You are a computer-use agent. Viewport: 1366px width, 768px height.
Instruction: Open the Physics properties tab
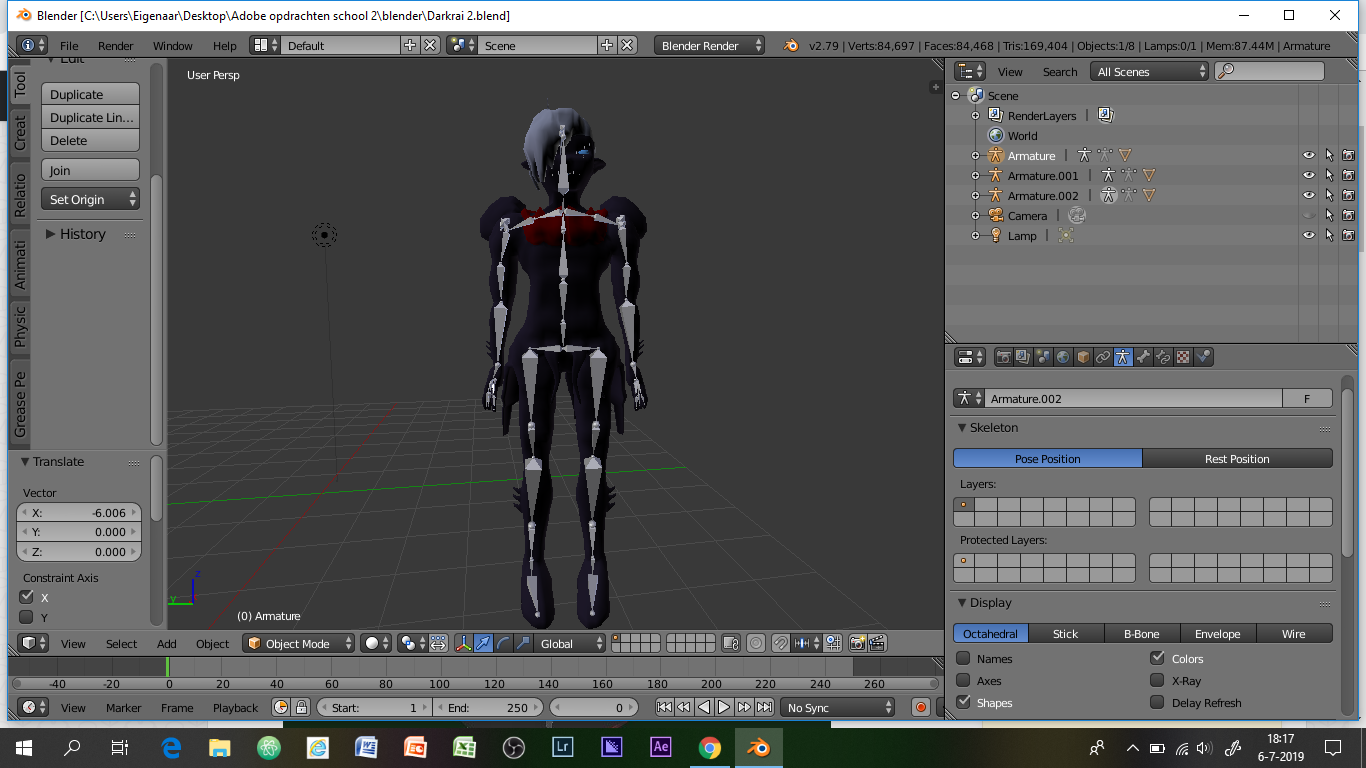point(1203,357)
